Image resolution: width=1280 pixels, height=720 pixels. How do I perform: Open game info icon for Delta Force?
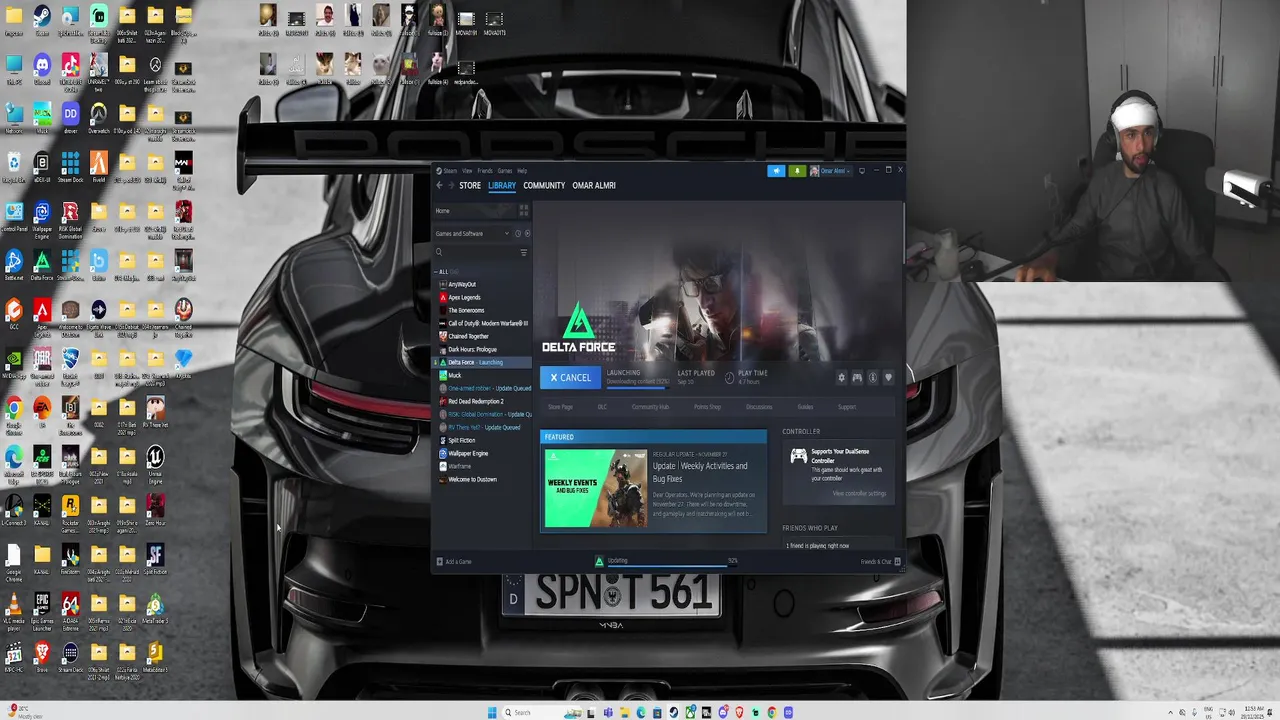[x=872, y=377]
